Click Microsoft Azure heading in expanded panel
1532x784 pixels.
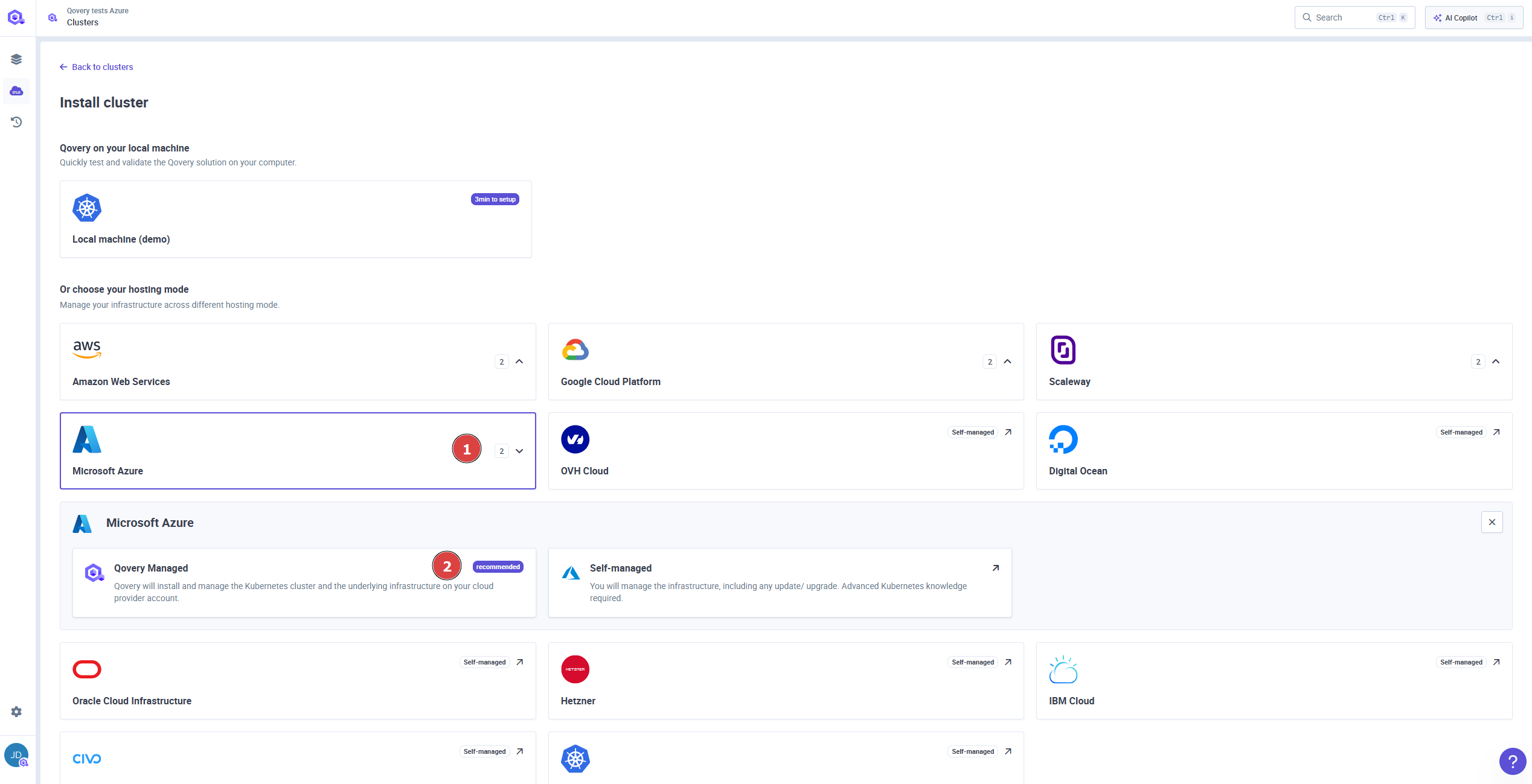150,523
